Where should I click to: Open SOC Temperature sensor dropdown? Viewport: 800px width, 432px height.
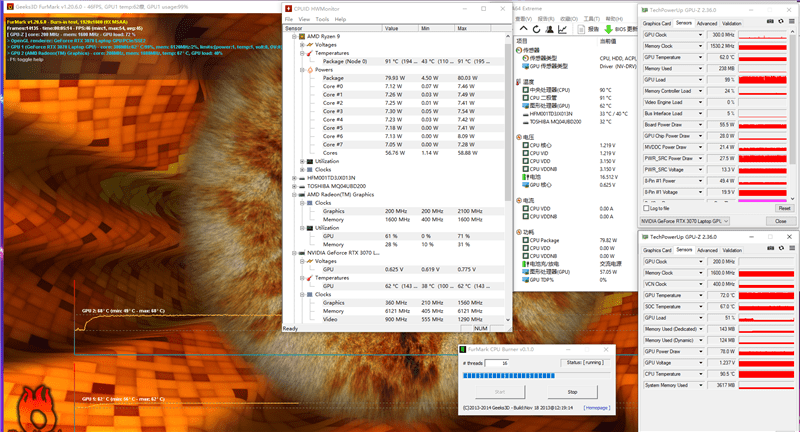700,307
